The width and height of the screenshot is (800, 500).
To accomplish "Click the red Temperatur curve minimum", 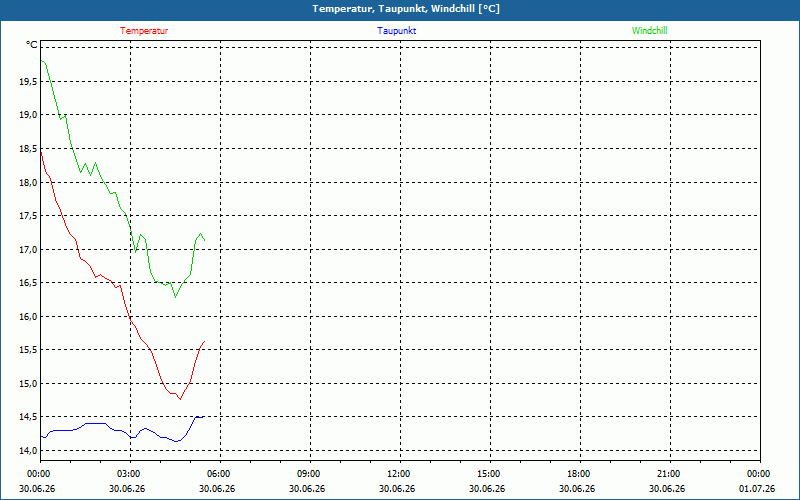I will click(x=180, y=399).
